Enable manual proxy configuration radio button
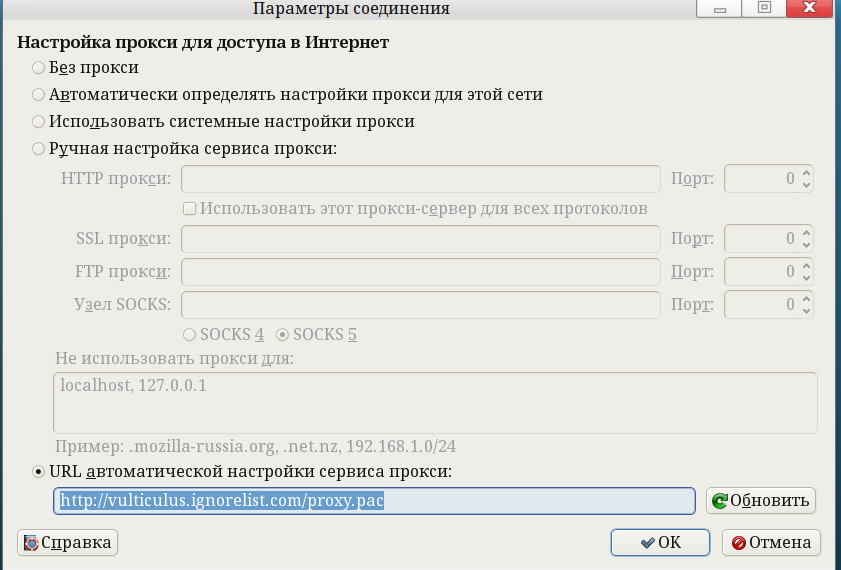The width and height of the screenshot is (841, 570). pos(39,148)
